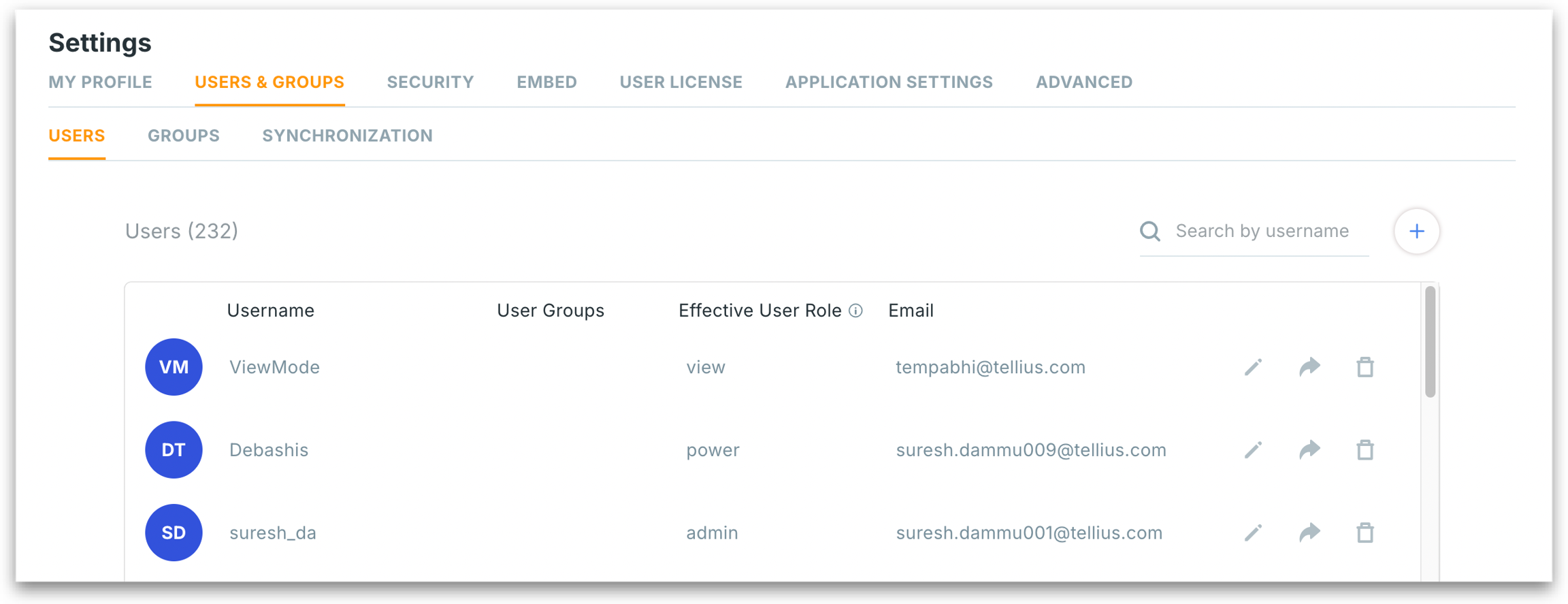This screenshot has height=604, width=1568.
Task: Edit the Debashis user via pencil icon
Action: (x=1253, y=450)
